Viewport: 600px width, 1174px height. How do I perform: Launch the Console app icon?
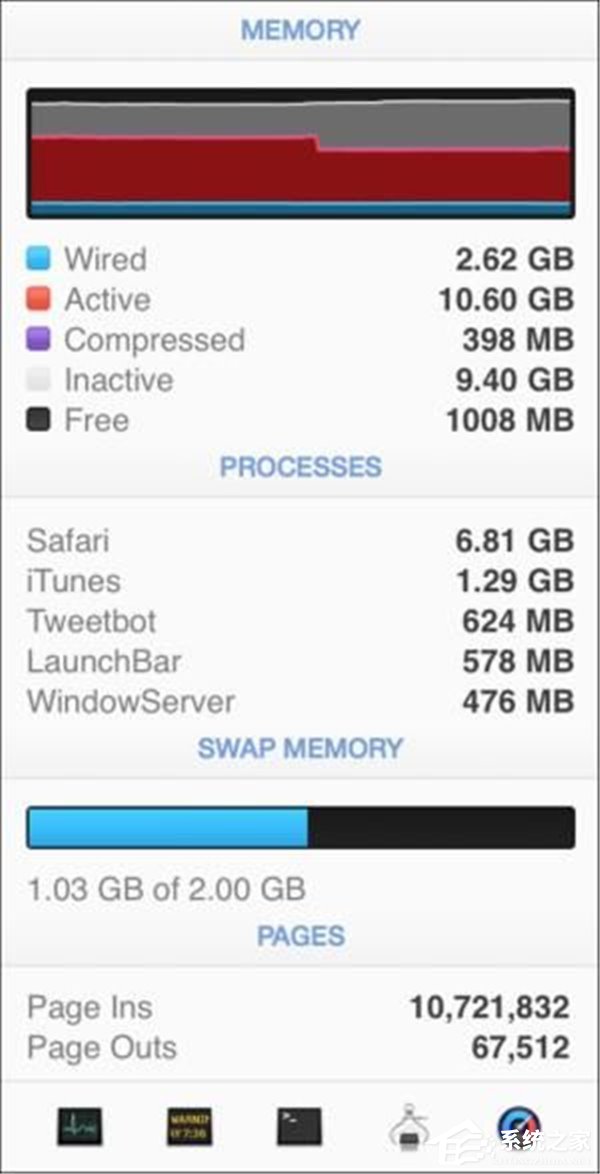(189, 1127)
